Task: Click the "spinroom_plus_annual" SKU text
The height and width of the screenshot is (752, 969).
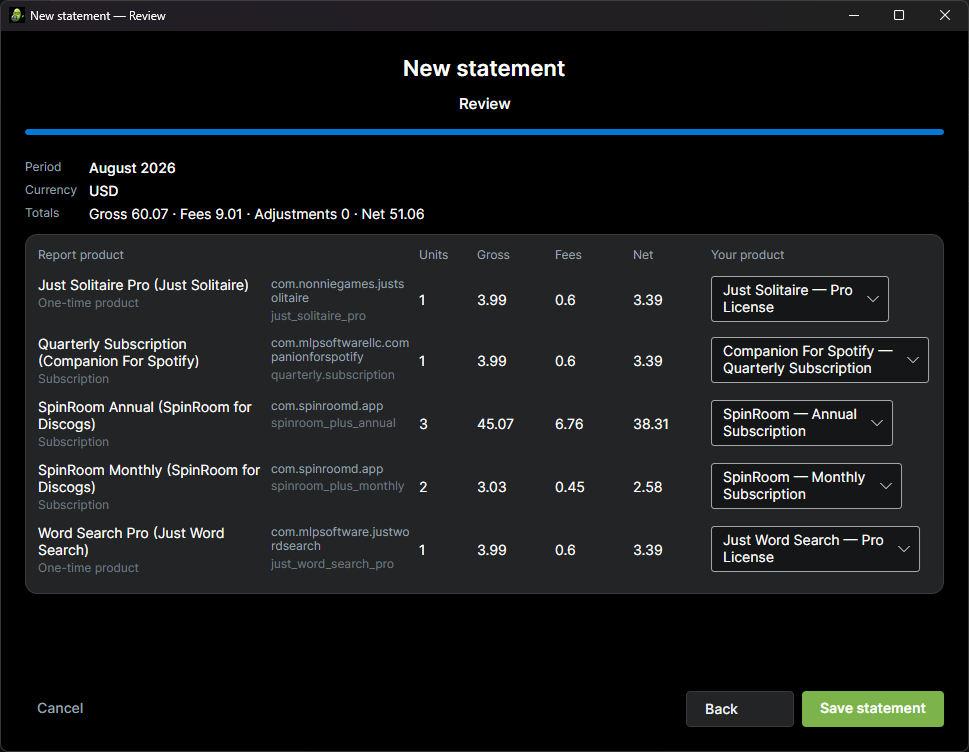Action: coord(333,423)
